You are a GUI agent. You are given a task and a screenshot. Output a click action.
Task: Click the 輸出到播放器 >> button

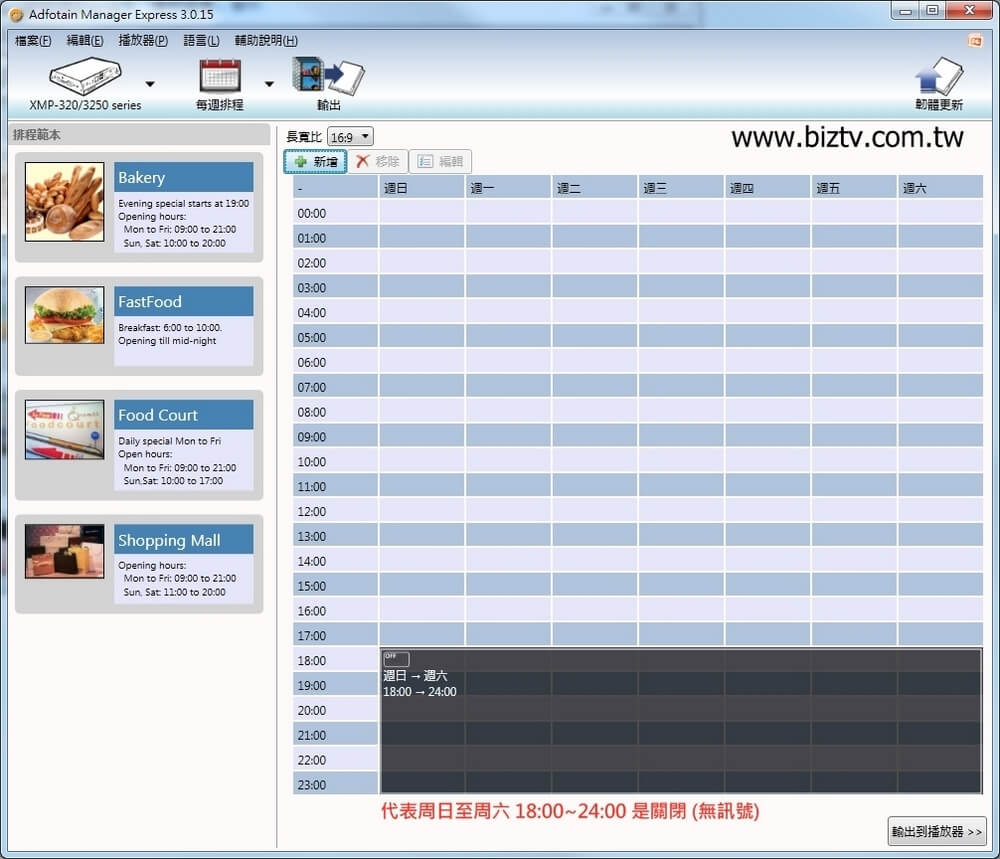937,831
